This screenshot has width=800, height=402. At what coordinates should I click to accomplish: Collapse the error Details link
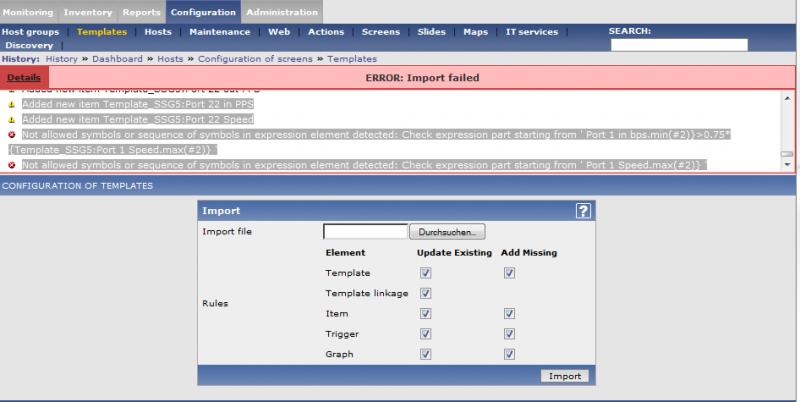24,78
